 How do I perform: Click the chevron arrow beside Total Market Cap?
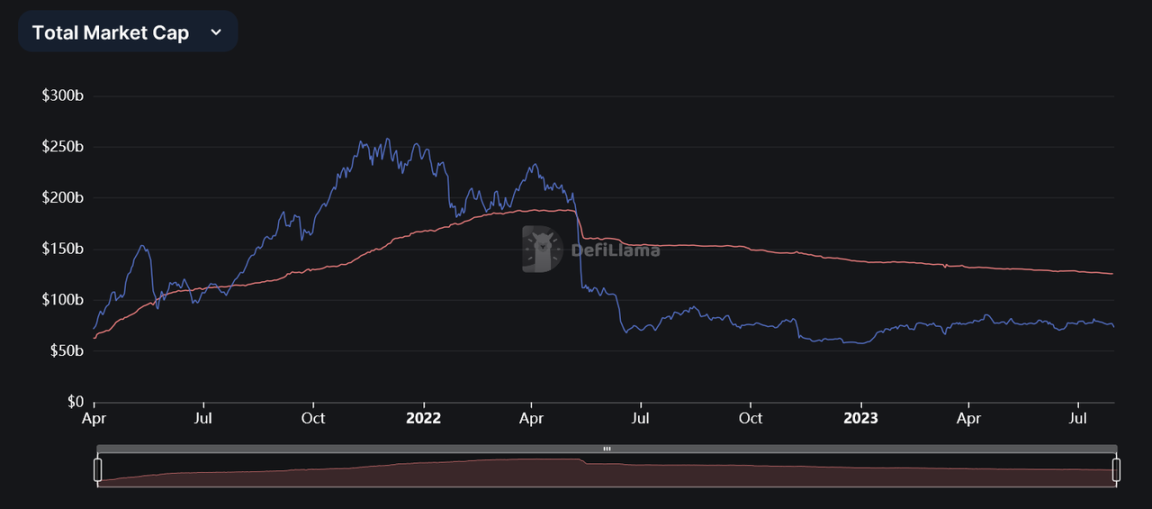coord(216,32)
